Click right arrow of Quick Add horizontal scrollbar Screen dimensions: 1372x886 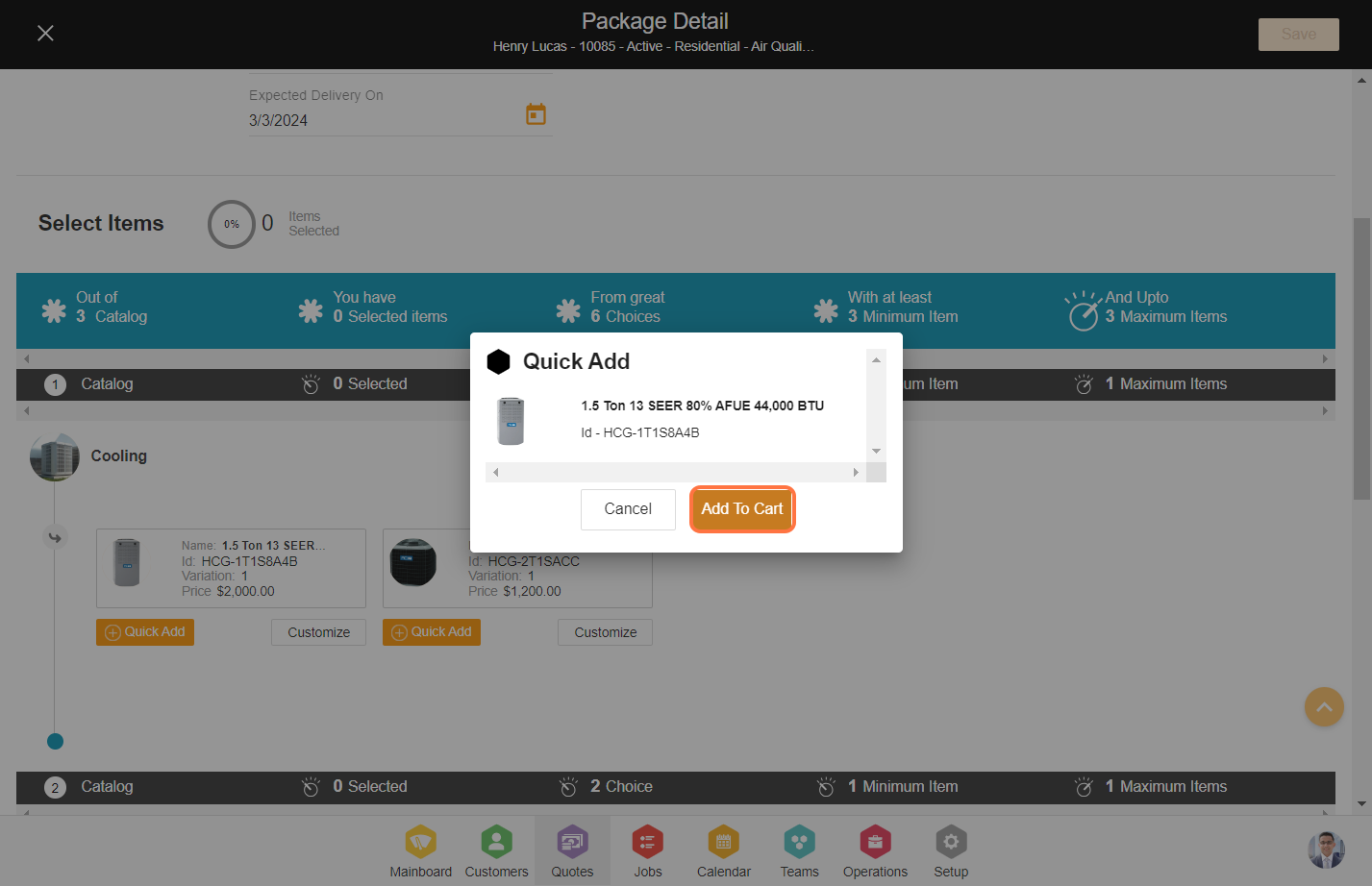[x=856, y=473]
